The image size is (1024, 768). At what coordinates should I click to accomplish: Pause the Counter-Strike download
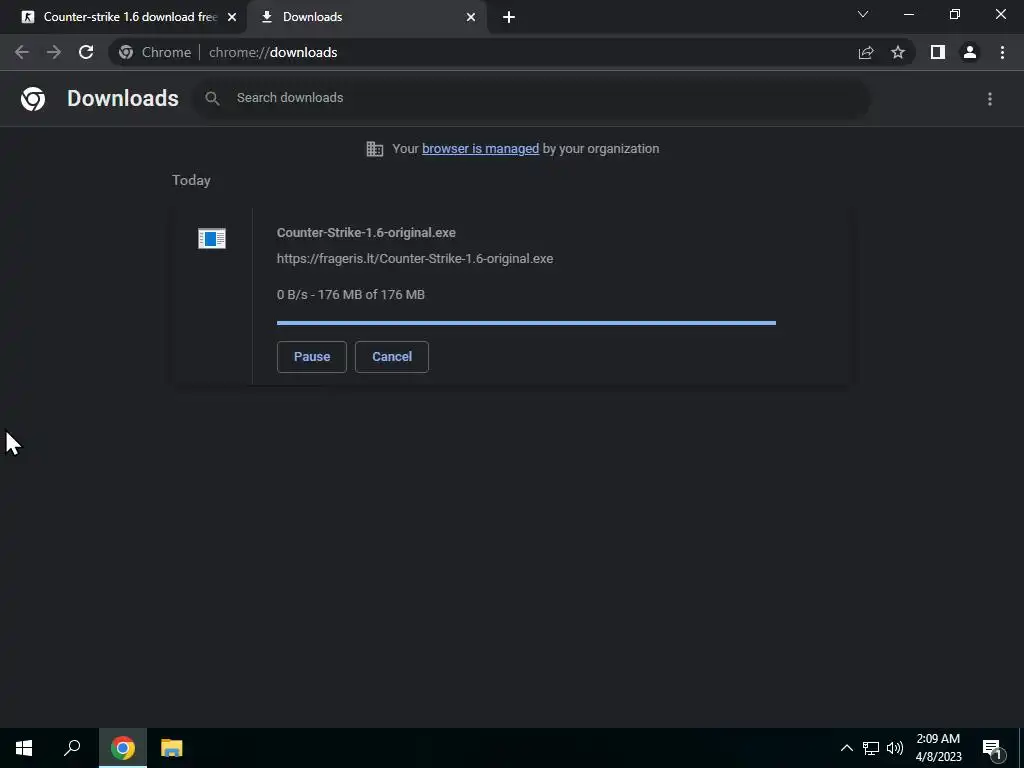[312, 357]
